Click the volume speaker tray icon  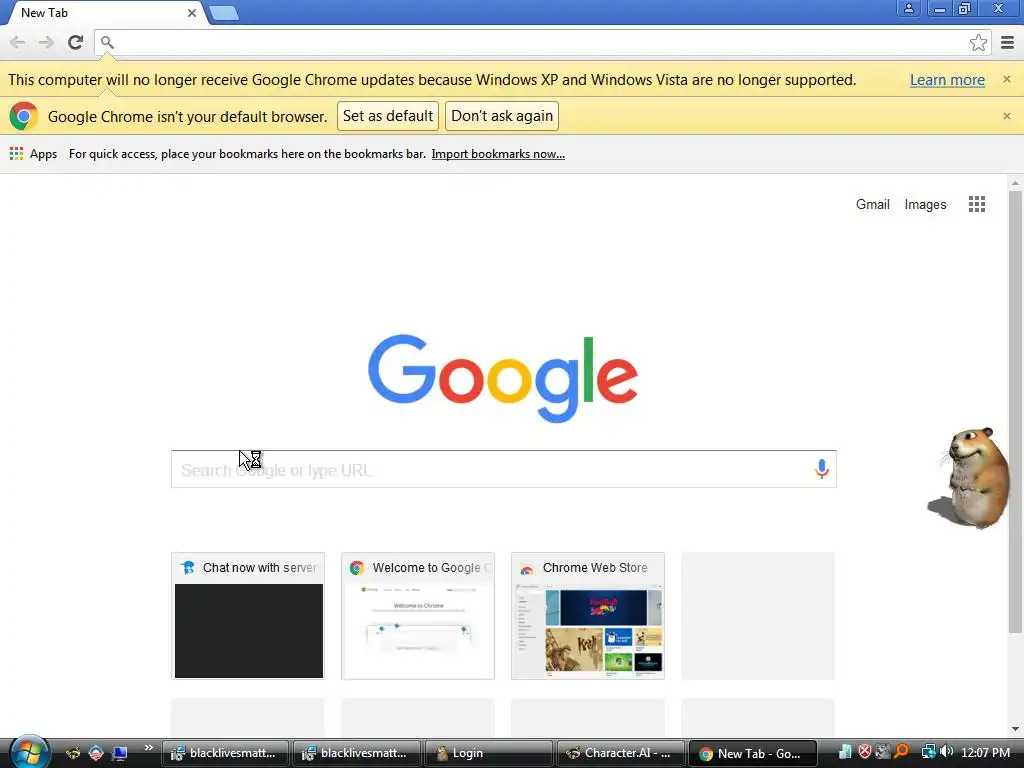tap(946, 752)
